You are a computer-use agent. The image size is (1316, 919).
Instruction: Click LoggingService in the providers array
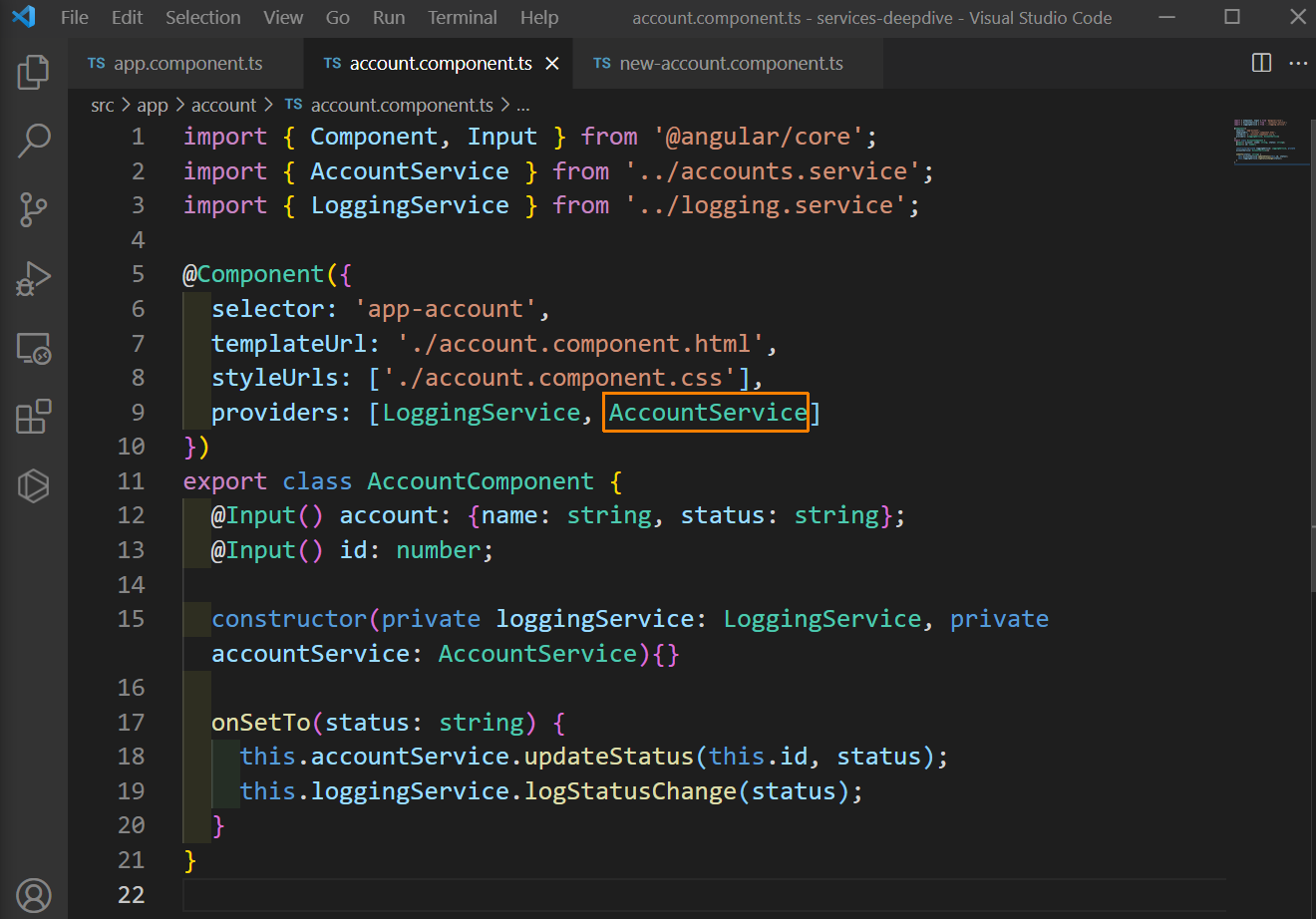point(482,413)
